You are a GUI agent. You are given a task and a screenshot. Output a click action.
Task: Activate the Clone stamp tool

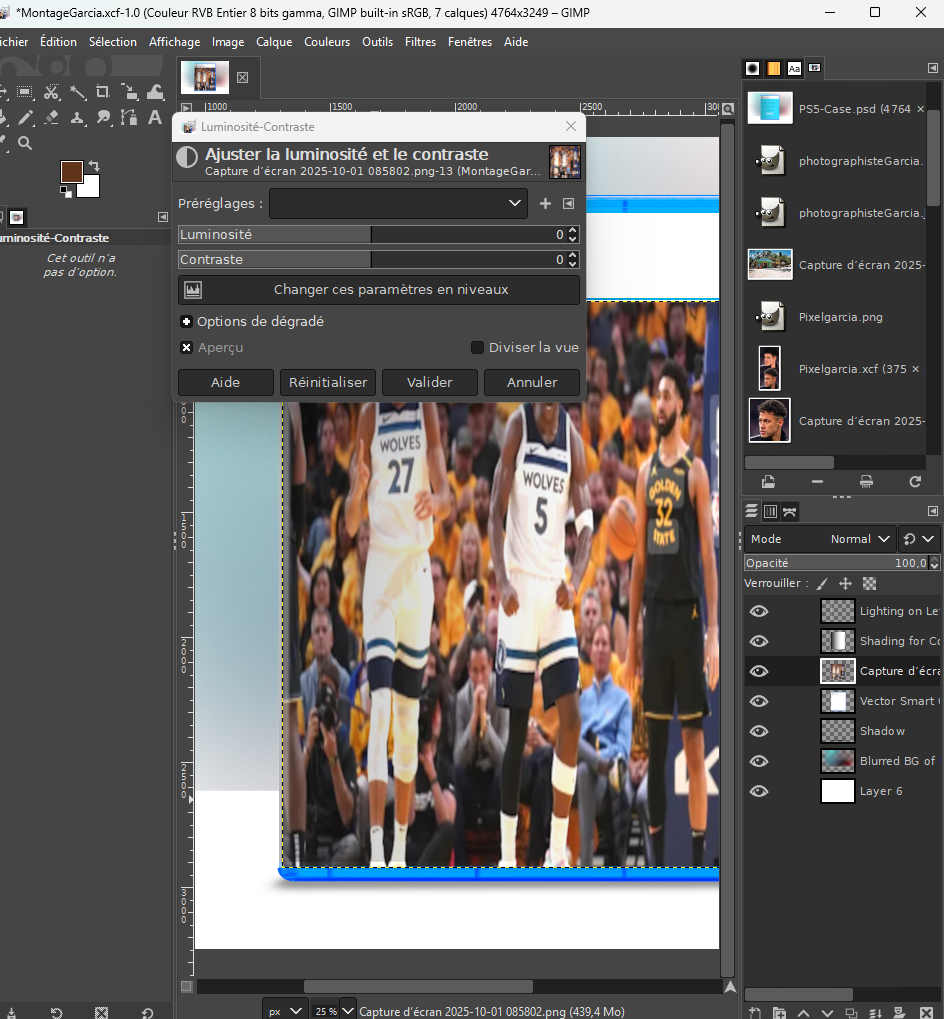78,118
